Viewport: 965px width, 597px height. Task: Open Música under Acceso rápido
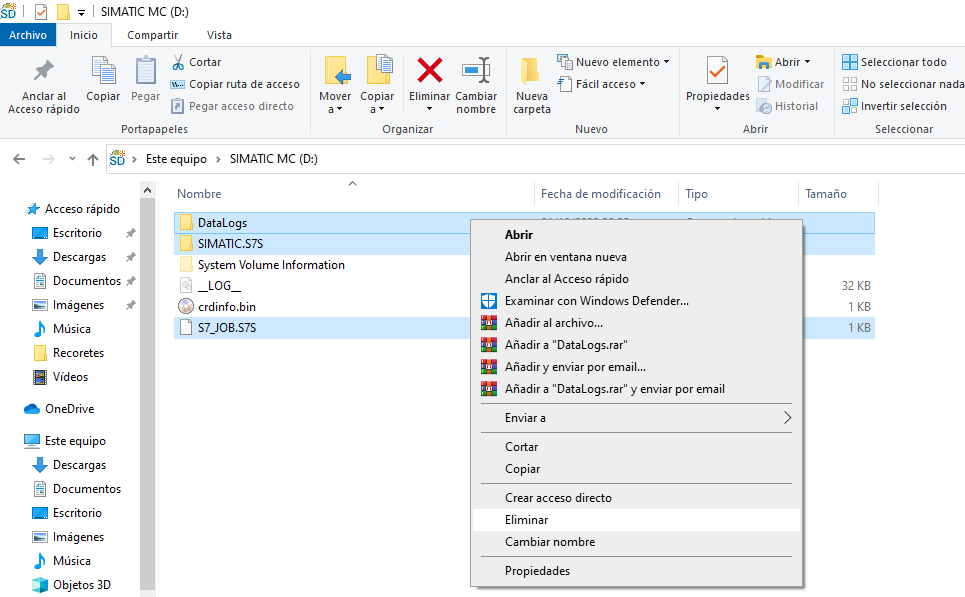click(x=71, y=329)
